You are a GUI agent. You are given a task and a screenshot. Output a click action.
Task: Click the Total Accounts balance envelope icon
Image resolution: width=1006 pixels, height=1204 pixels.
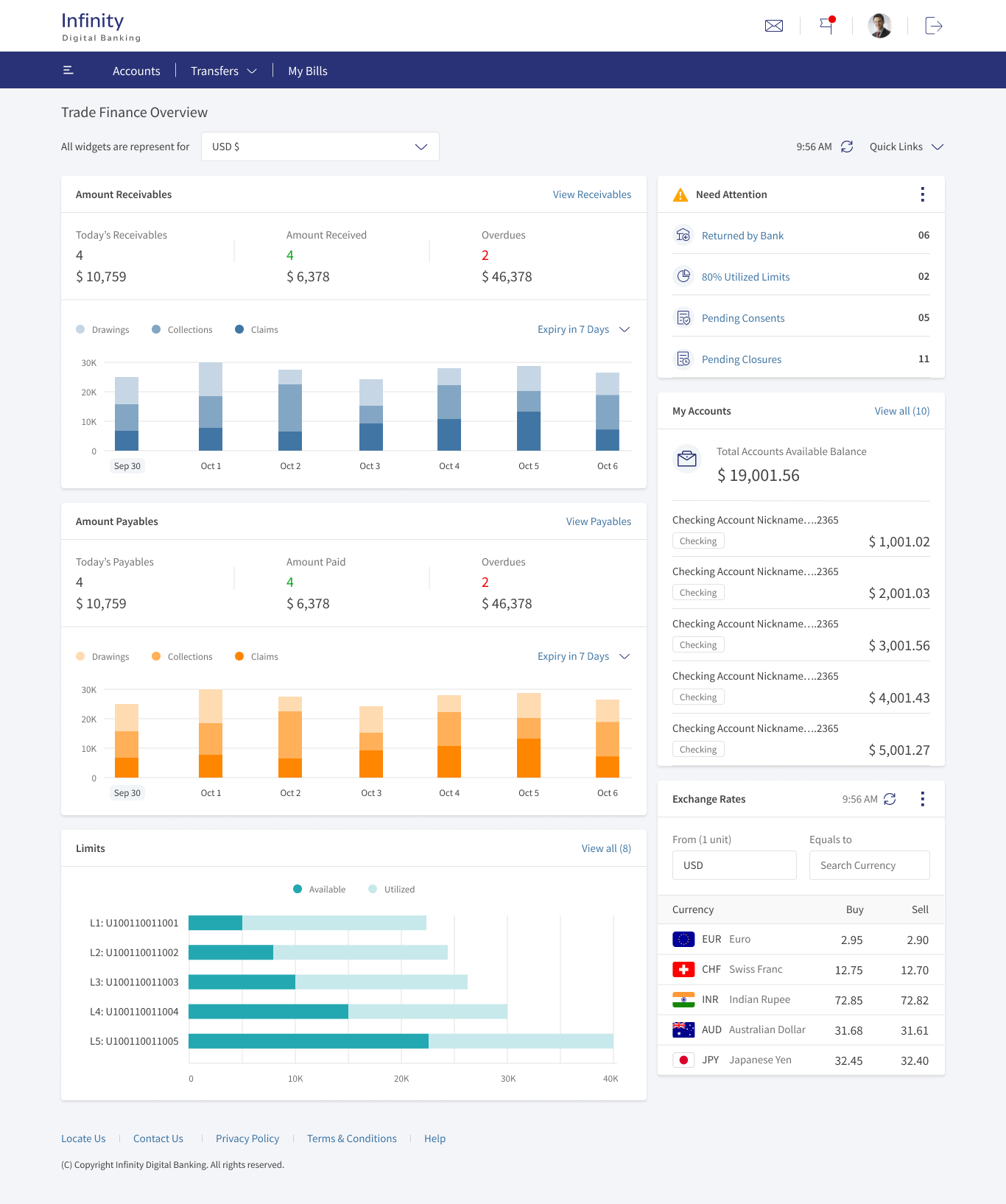(686, 459)
